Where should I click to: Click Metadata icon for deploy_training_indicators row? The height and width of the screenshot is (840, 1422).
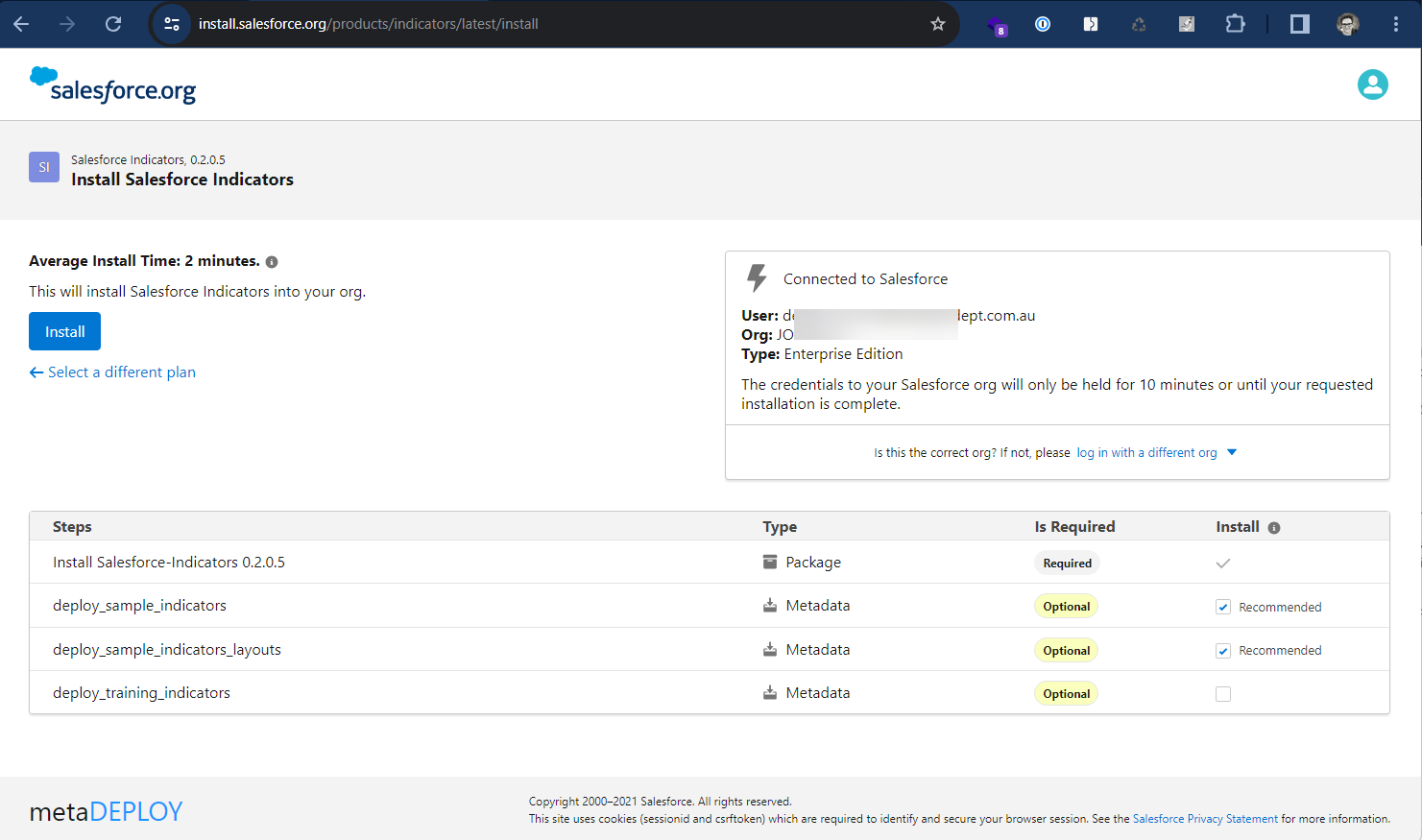pos(770,693)
